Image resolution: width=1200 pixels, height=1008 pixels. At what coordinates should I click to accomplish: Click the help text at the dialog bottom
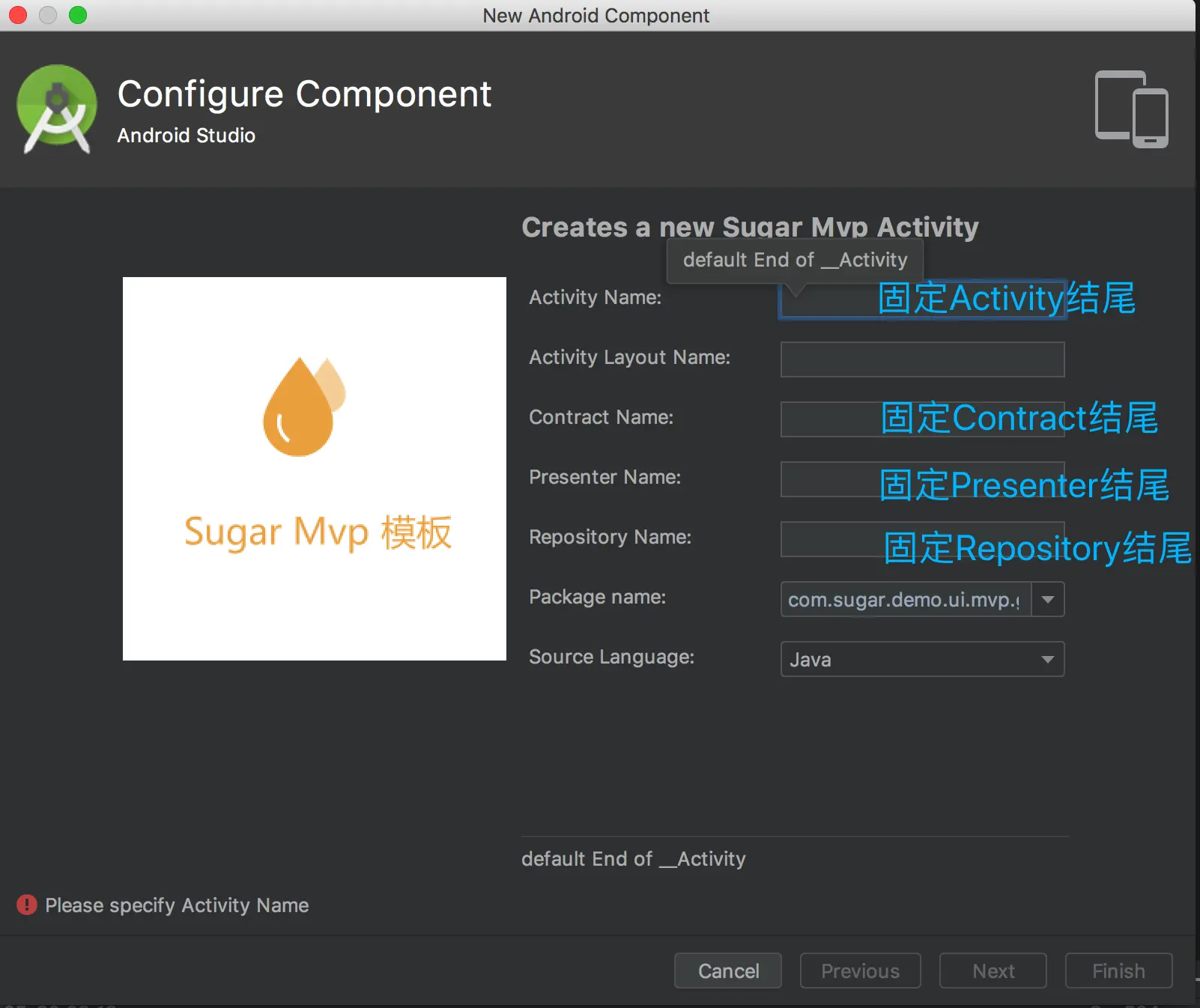tap(633, 859)
